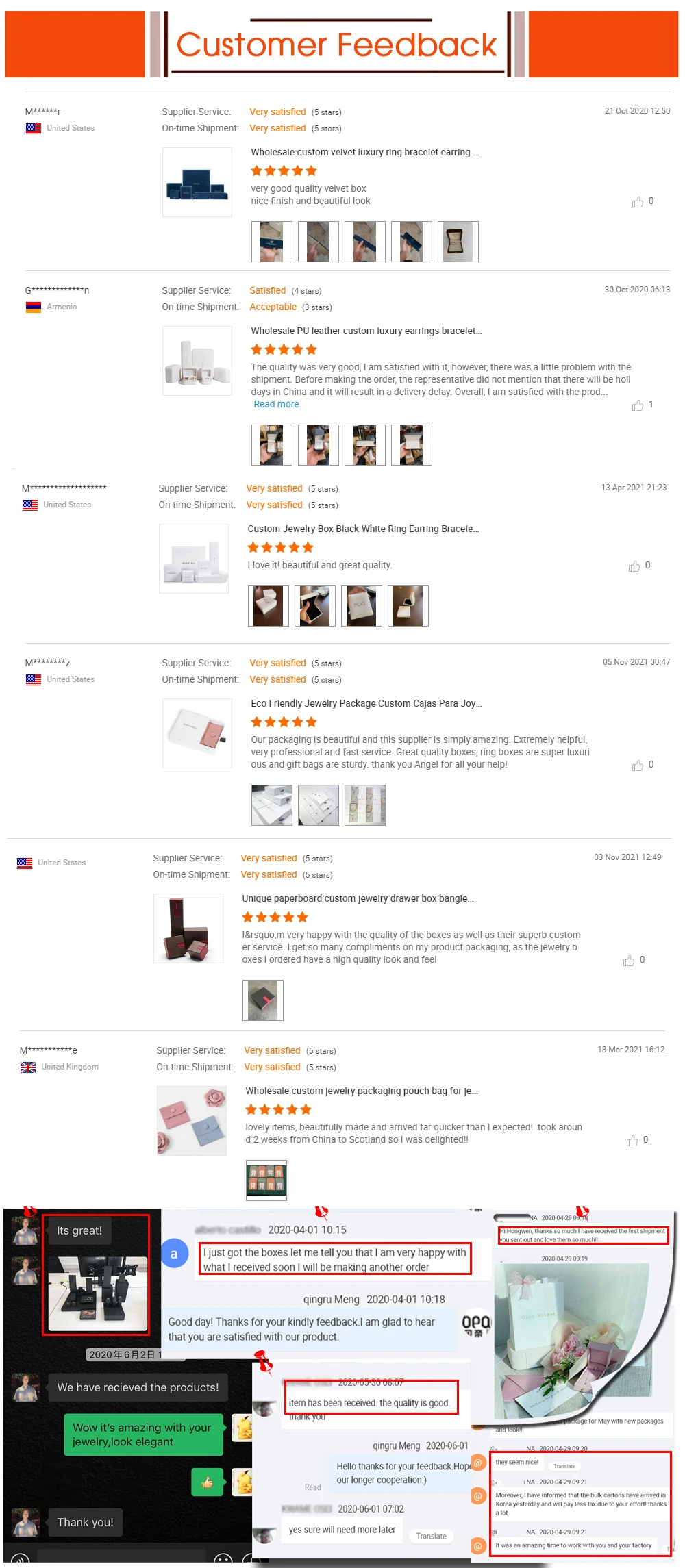Open the review photo under the Scotland delivery comment
The width and height of the screenshot is (685, 1568).
266,1180
